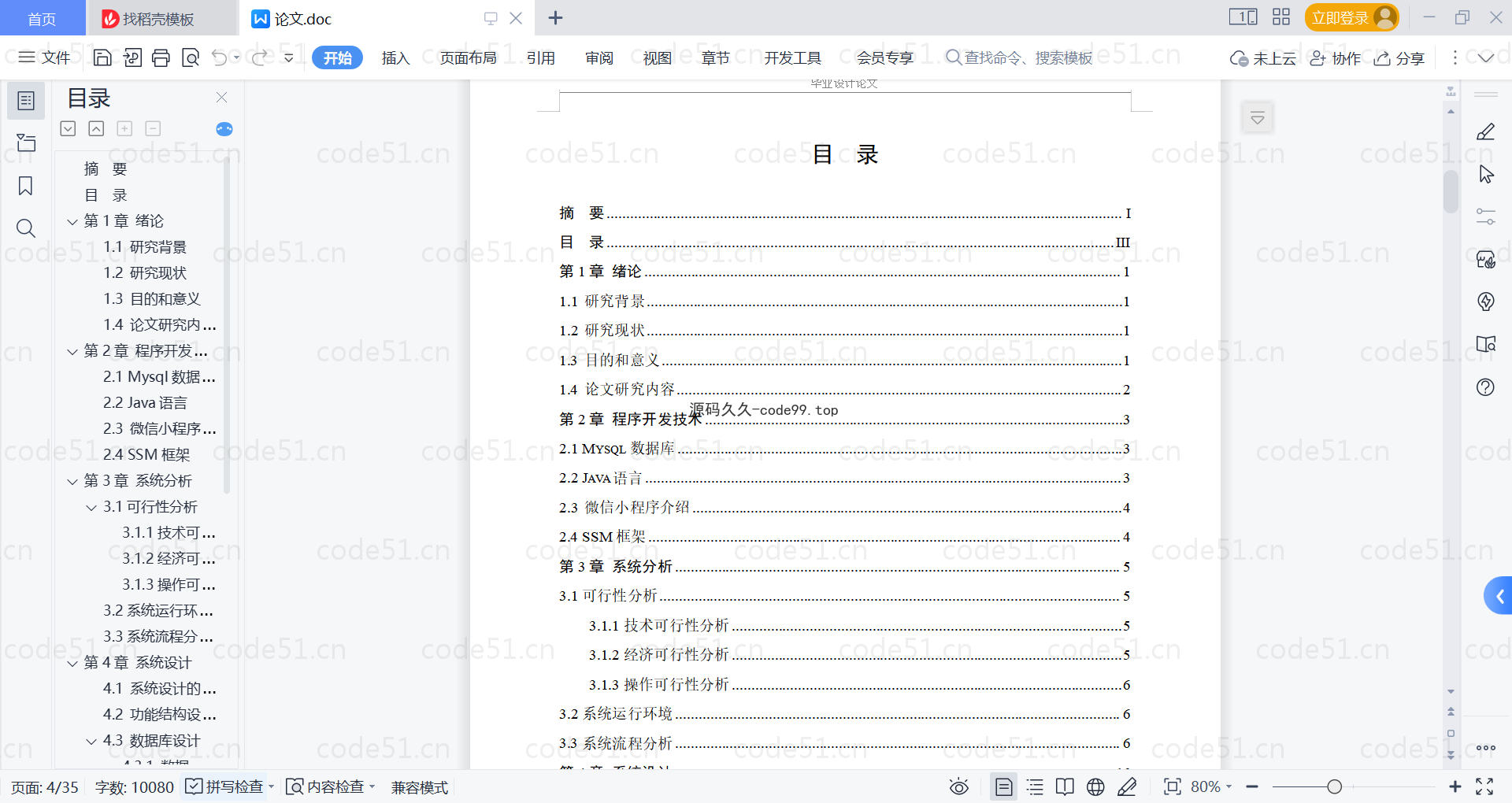
Task: Close the 目录 outline panel
Action: point(221,98)
